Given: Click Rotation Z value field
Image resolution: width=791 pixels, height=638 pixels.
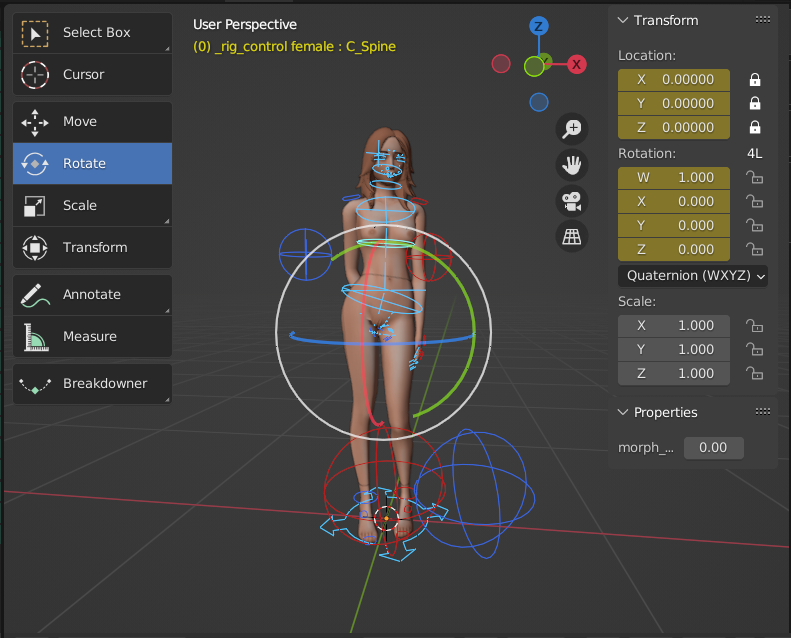Looking at the screenshot, I should pos(674,249).
